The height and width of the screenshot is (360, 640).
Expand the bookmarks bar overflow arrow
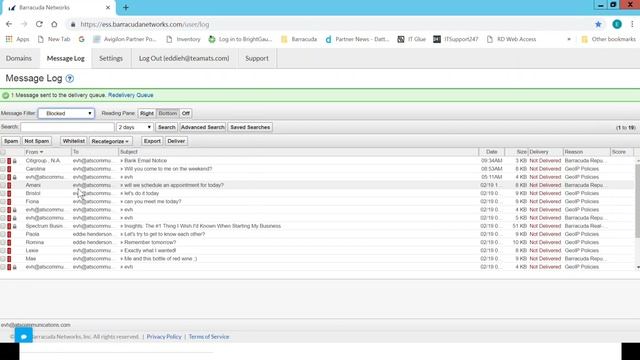pos(569,39)
